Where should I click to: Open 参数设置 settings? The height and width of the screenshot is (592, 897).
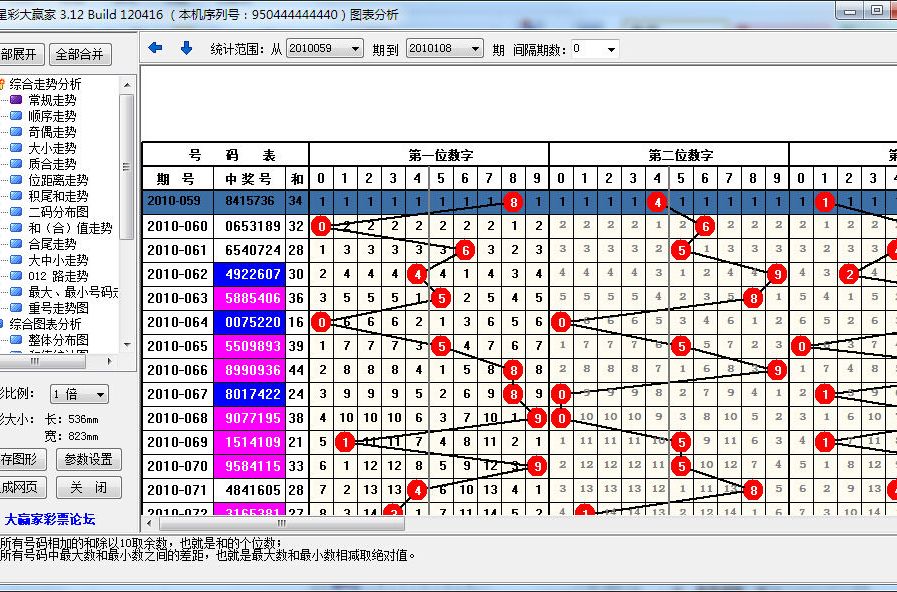tap(89, 459)
